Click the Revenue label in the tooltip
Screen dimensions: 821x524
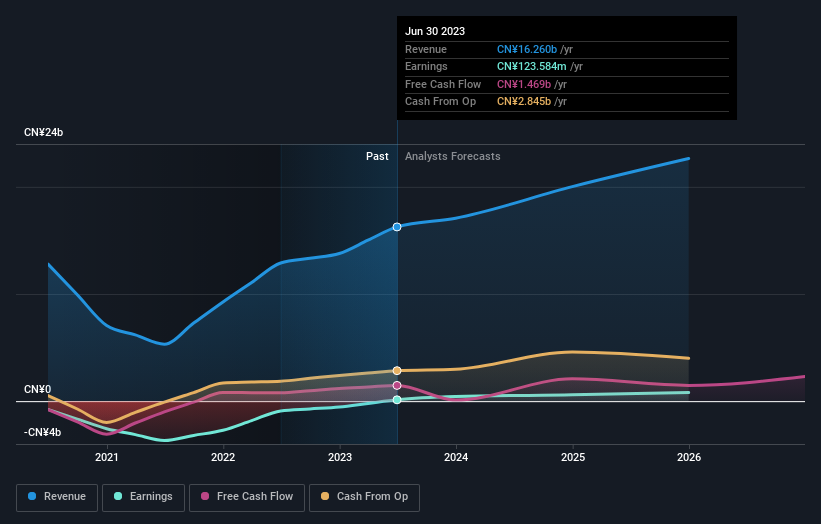click(426, 49)
